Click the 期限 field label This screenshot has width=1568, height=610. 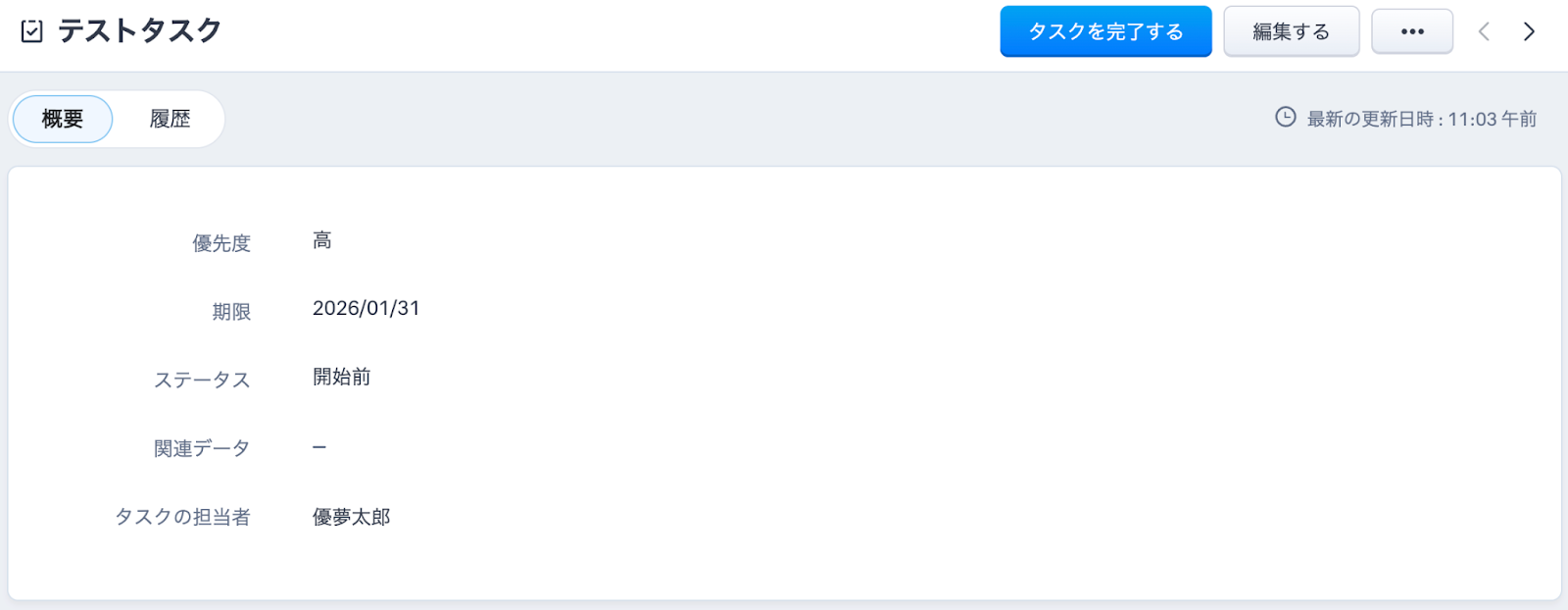click(x=231, y=312)
